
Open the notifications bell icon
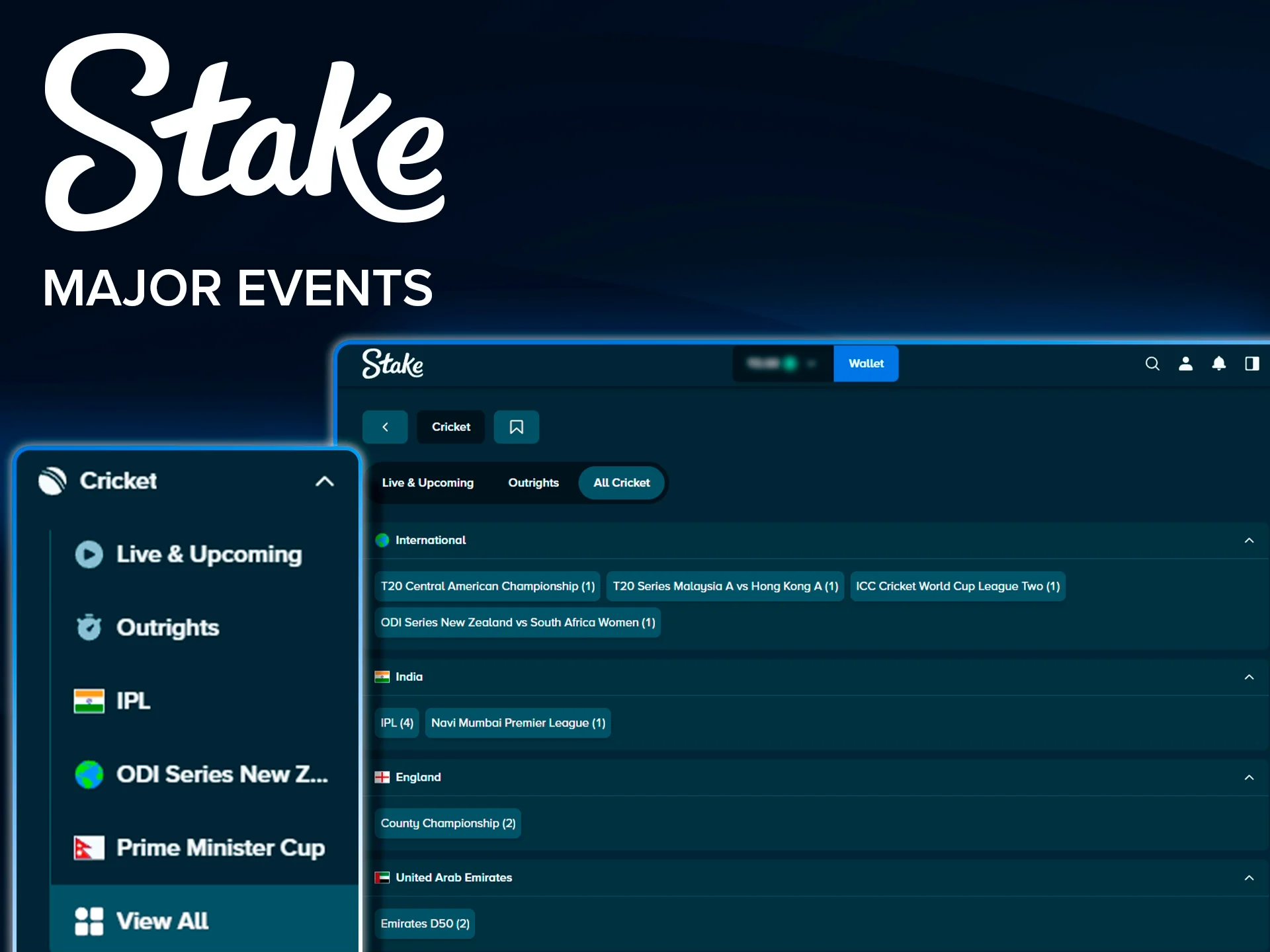[x=1218, y=364]
